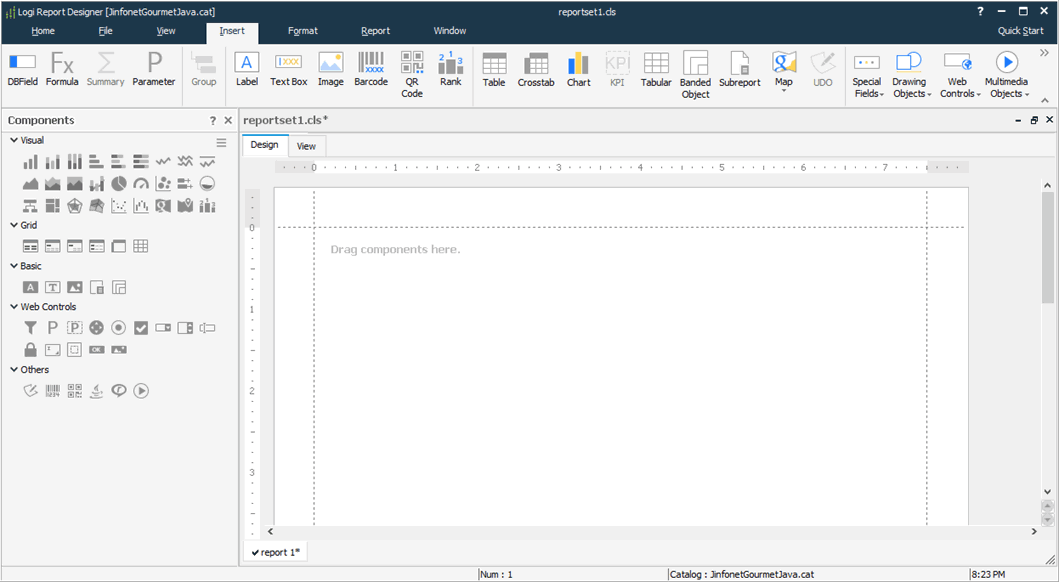Select the Check Box web control component
Image resolution: width=1059 pixels, height=582 pixels.
tap(140, 328)
